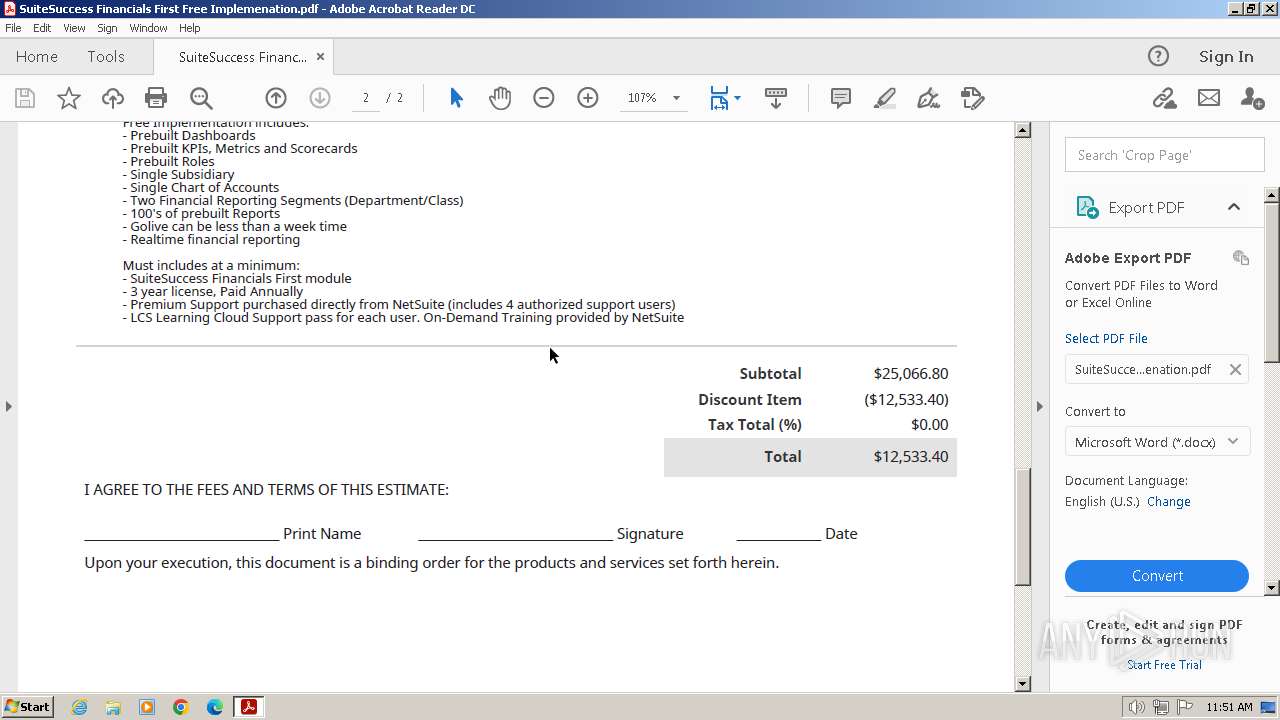Screen dimensions: 1280x720
Task: Click the Start Free Trial link
Action: pos(1164,665)
